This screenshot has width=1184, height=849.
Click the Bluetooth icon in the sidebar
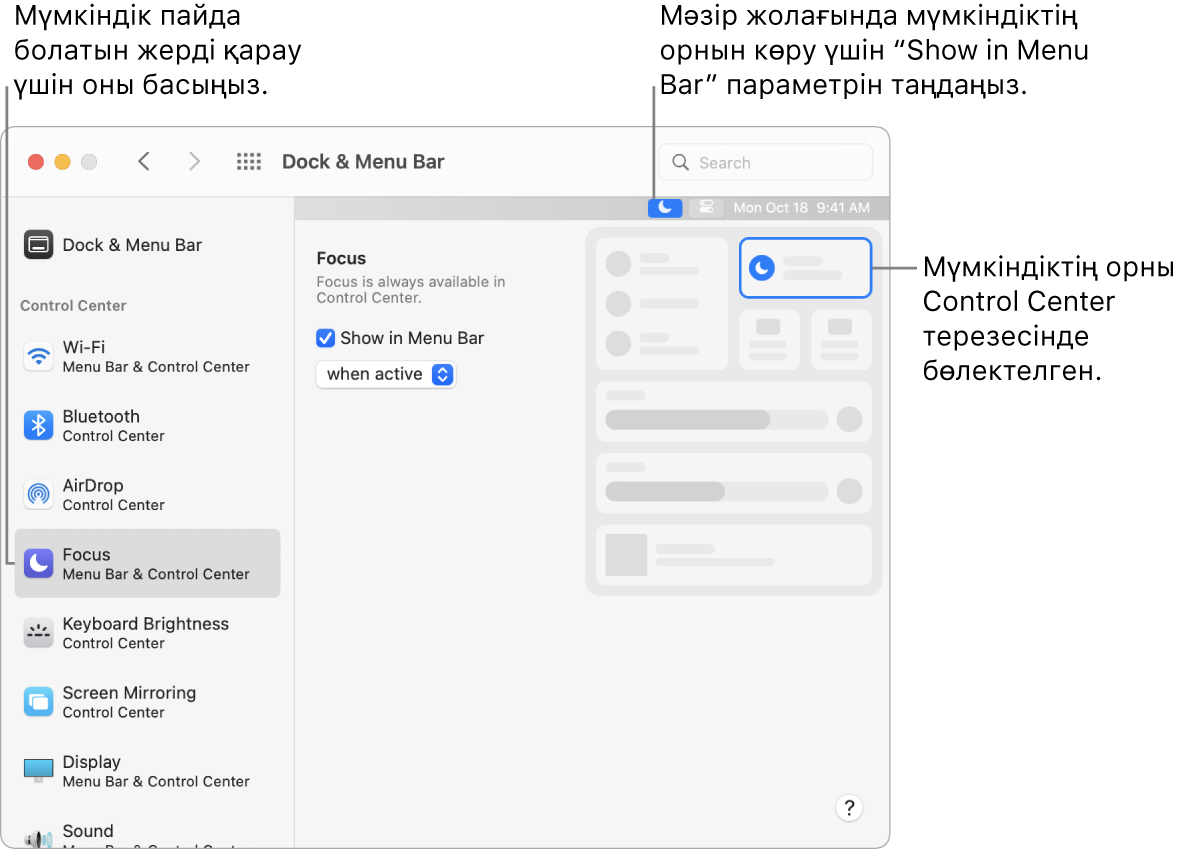37,425
